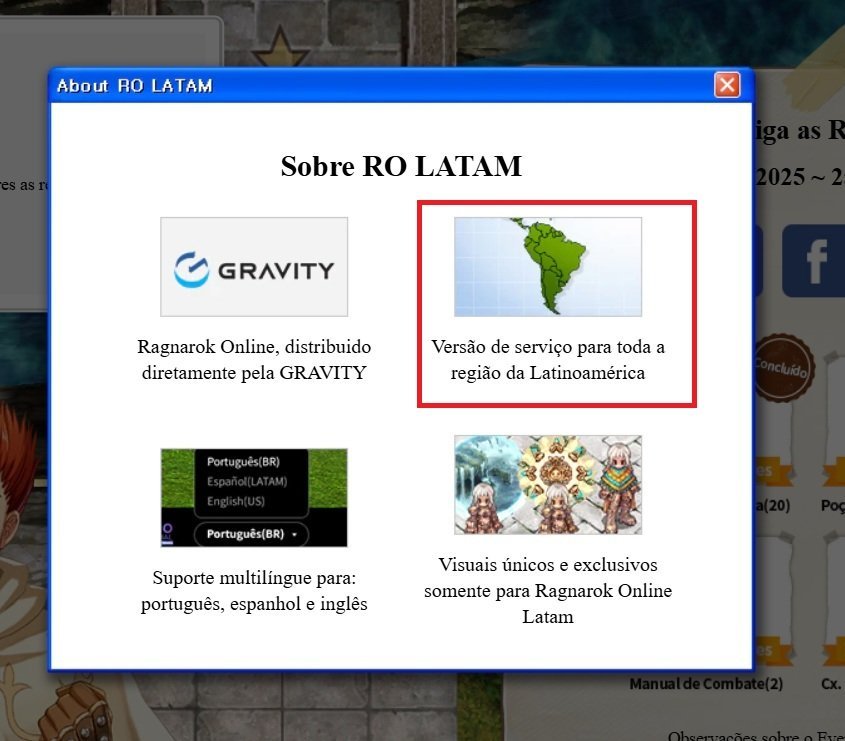Select the 'Sobre RO LATAM' heading
Screen dimensions: 845x741
pyautogui.click(x=401, y=165)
